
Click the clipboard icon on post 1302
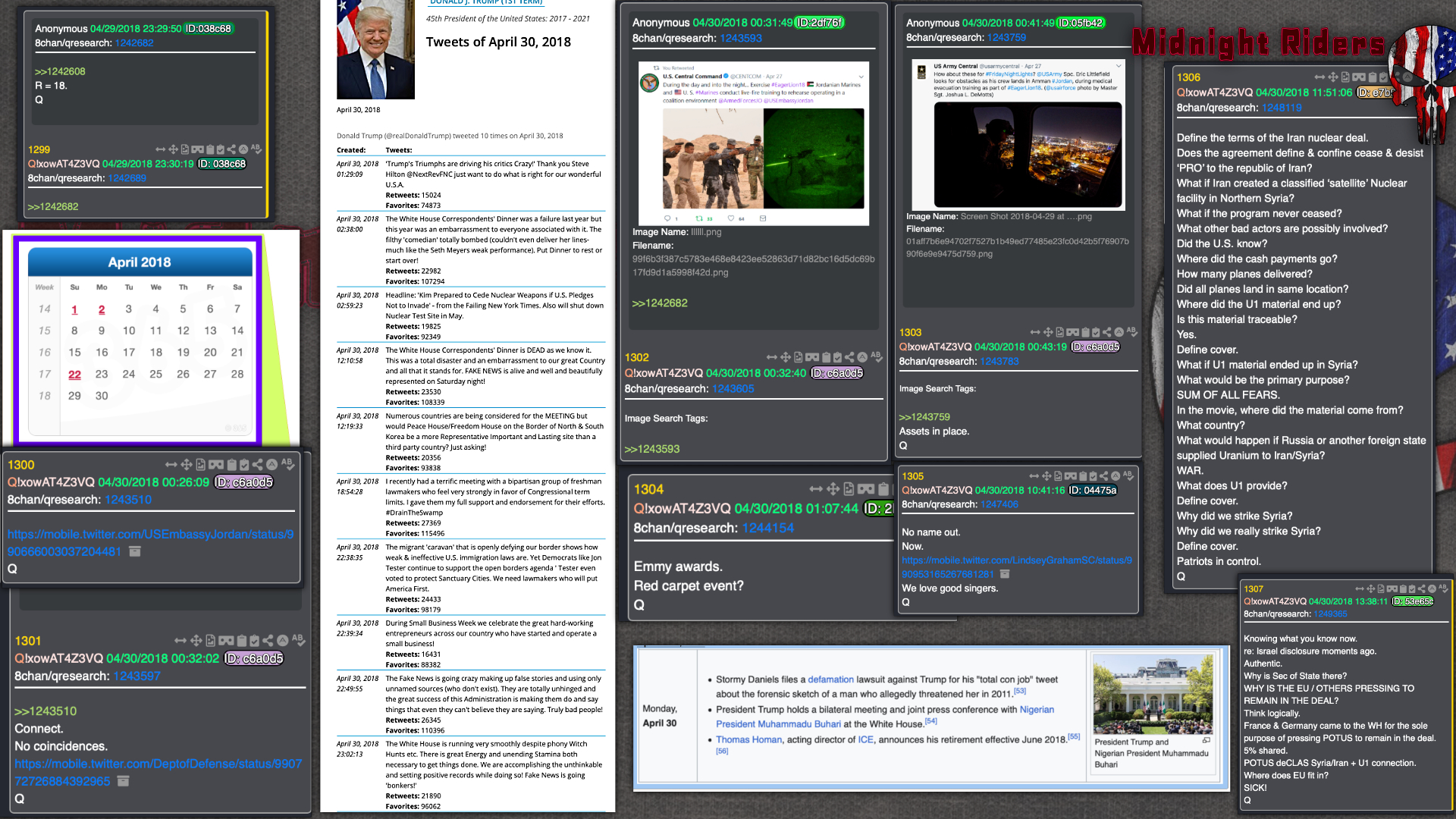[826, 357]
